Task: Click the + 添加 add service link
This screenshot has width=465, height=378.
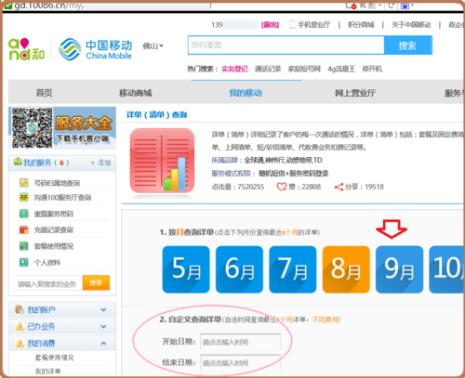Action: [101, 163]
